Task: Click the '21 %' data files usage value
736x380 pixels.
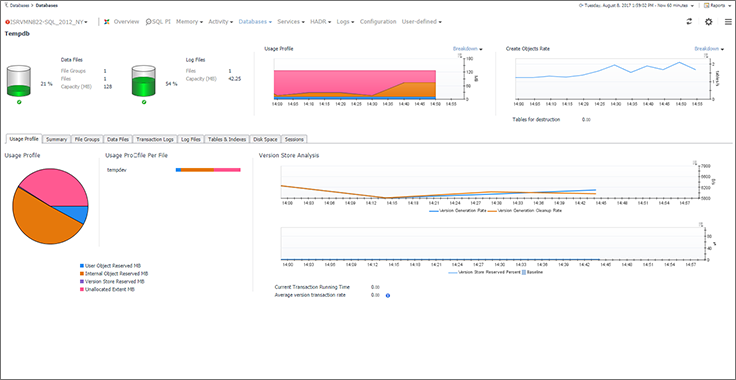Action: [x=46, y=84]
